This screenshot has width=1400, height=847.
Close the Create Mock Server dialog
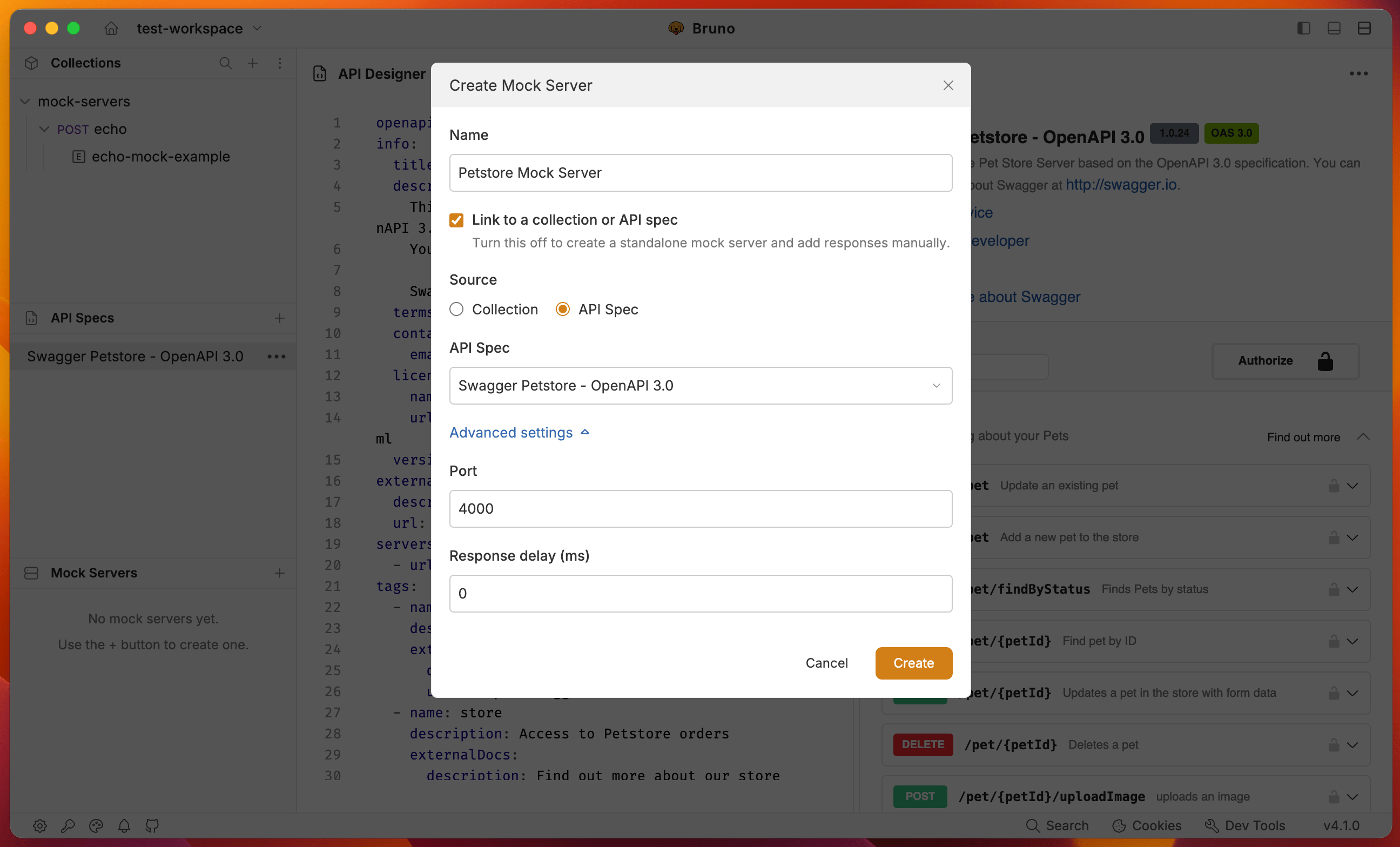(948, 85)
